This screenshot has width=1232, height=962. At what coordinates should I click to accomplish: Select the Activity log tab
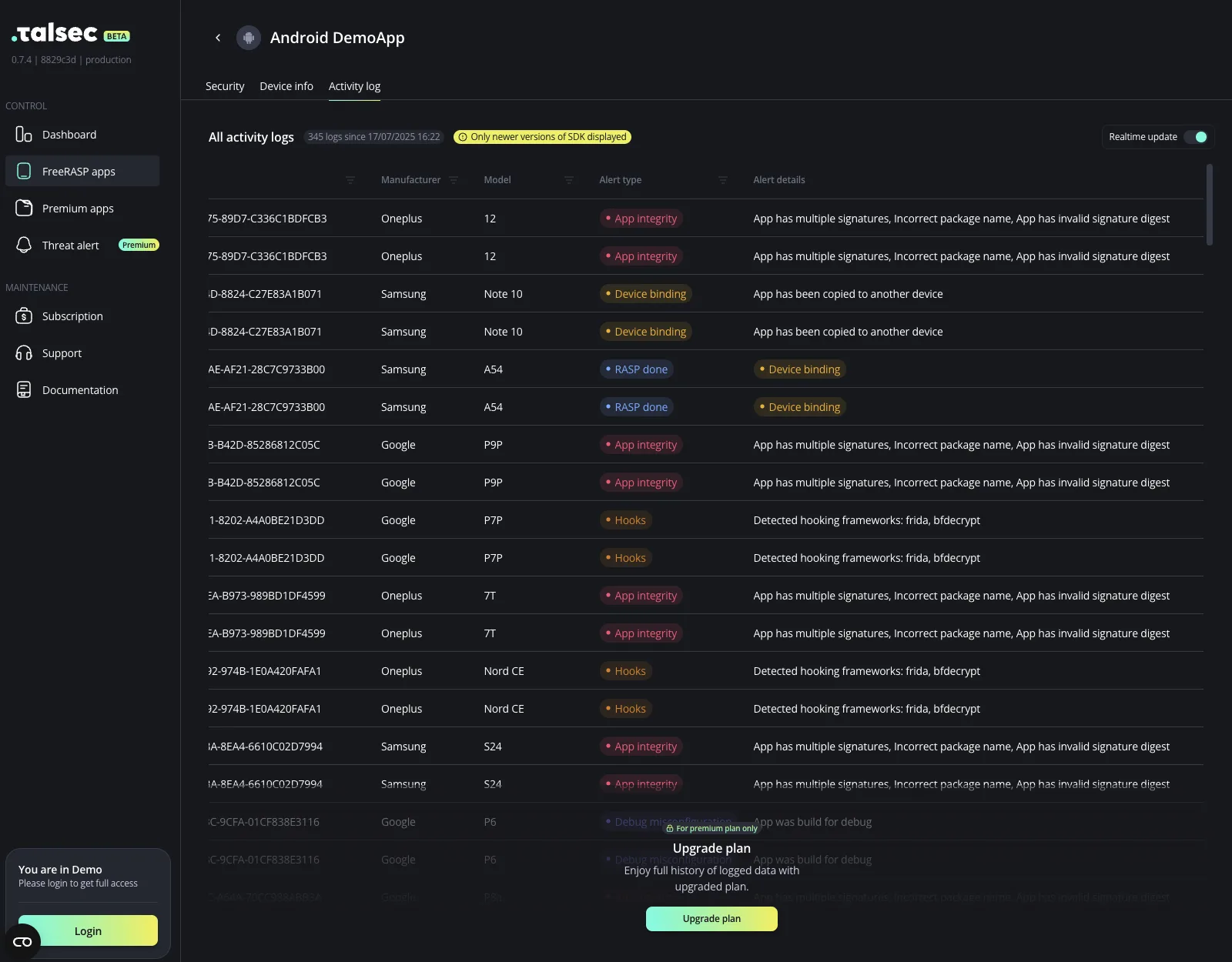(355, 86)
